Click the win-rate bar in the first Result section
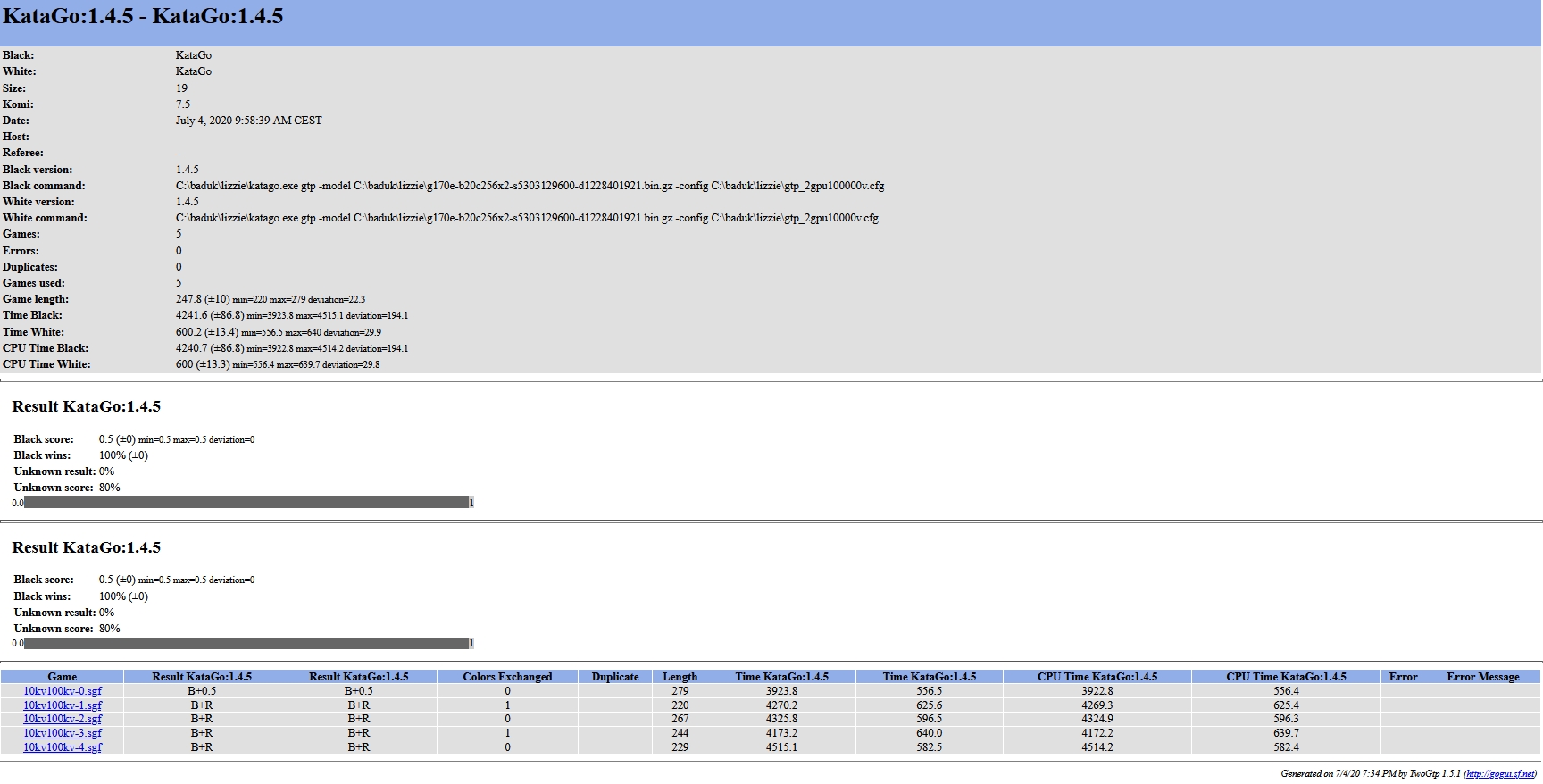This screenshot has width=1543, height=784. (246, 503)
